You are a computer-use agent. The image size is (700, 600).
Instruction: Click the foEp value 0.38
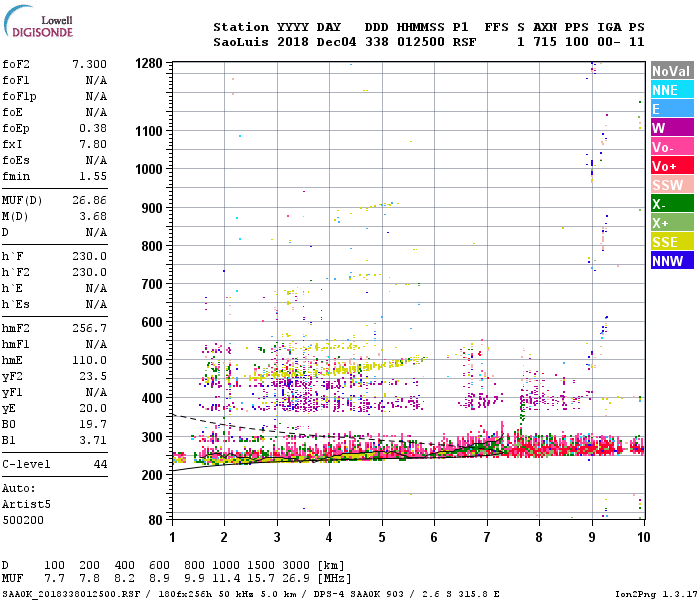coord(93,129)
